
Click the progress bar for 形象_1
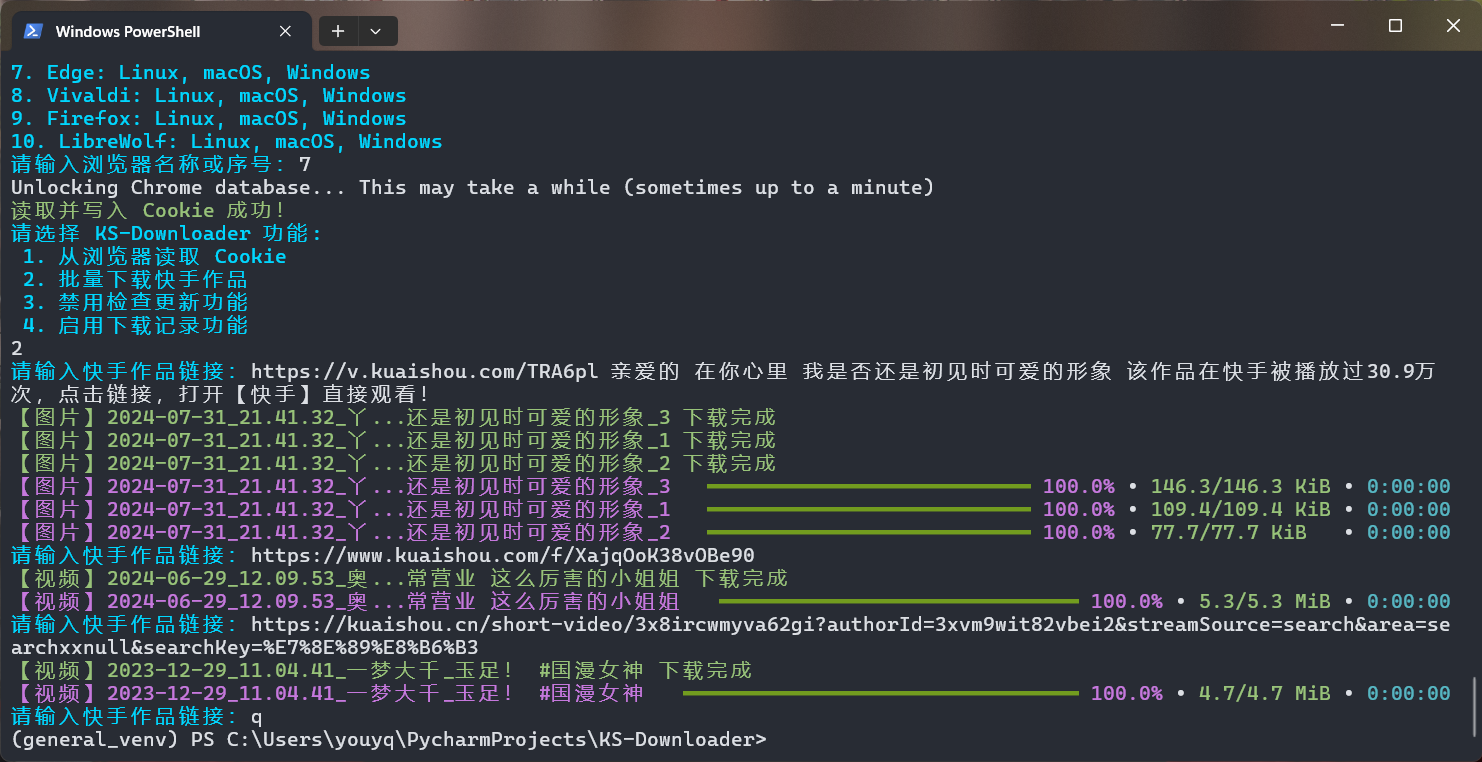(x=869, y=510)
